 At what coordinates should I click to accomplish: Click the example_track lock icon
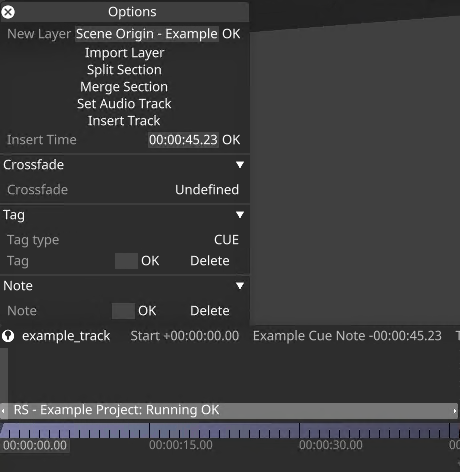[x=8, y=336]
